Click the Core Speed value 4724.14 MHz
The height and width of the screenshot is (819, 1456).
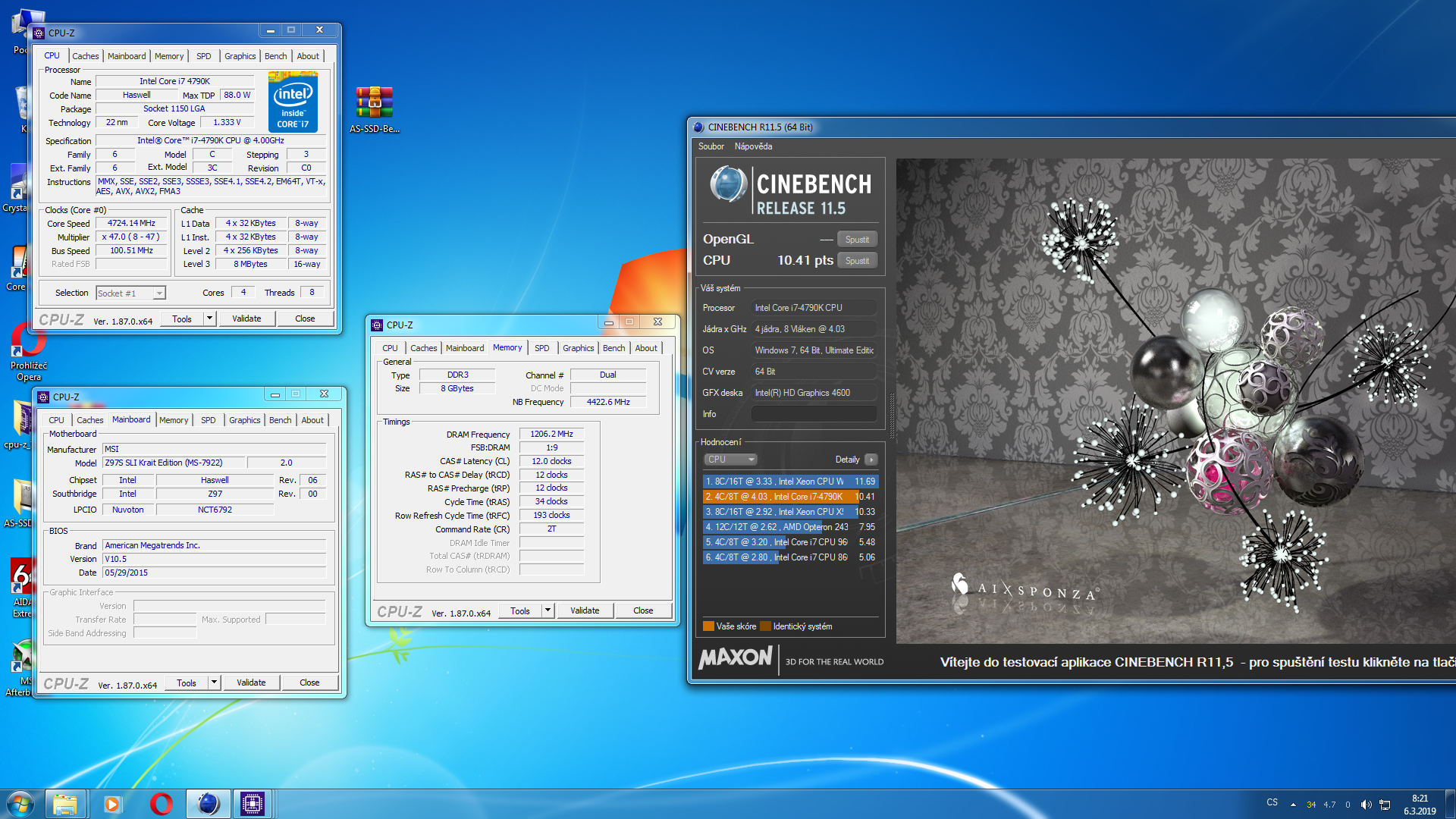[131, 224]
